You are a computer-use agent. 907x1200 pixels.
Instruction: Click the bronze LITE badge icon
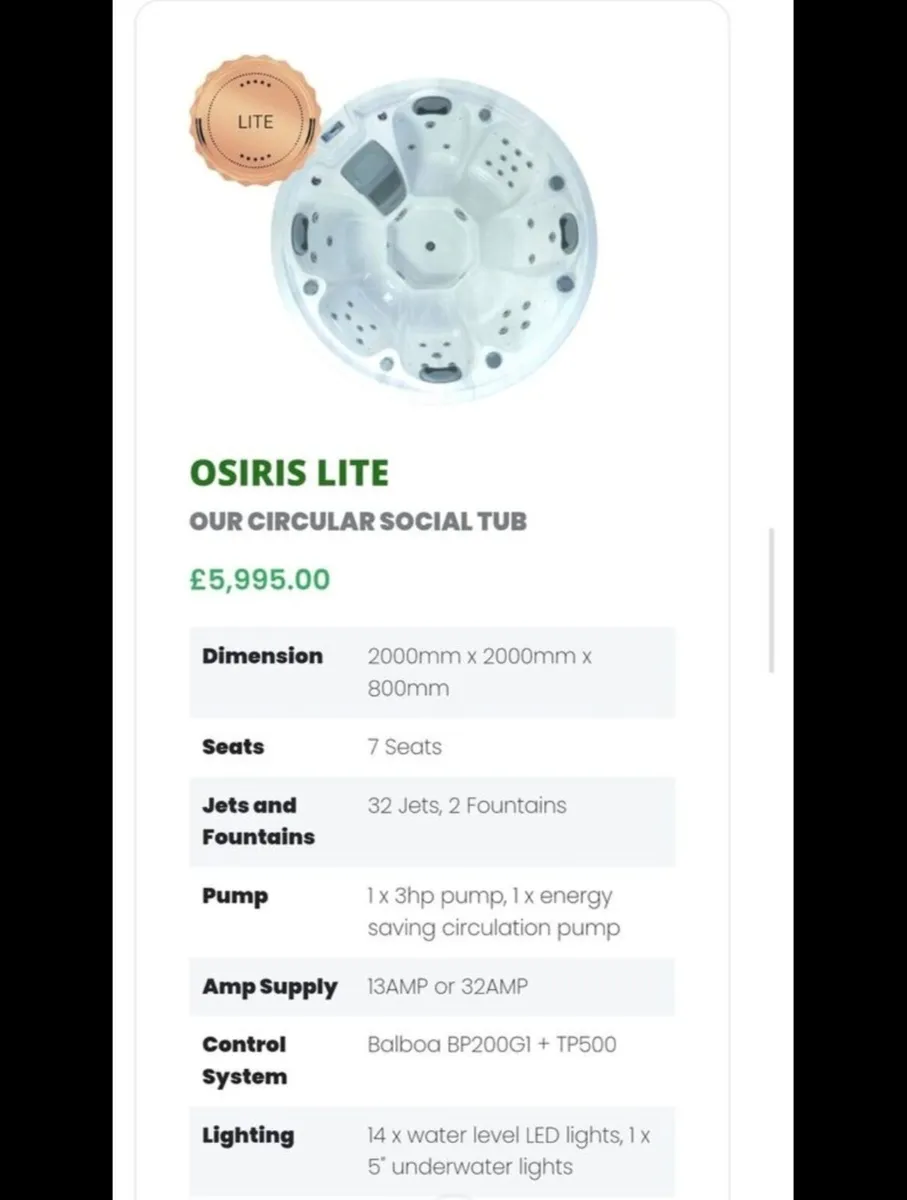tap(255, 121)
